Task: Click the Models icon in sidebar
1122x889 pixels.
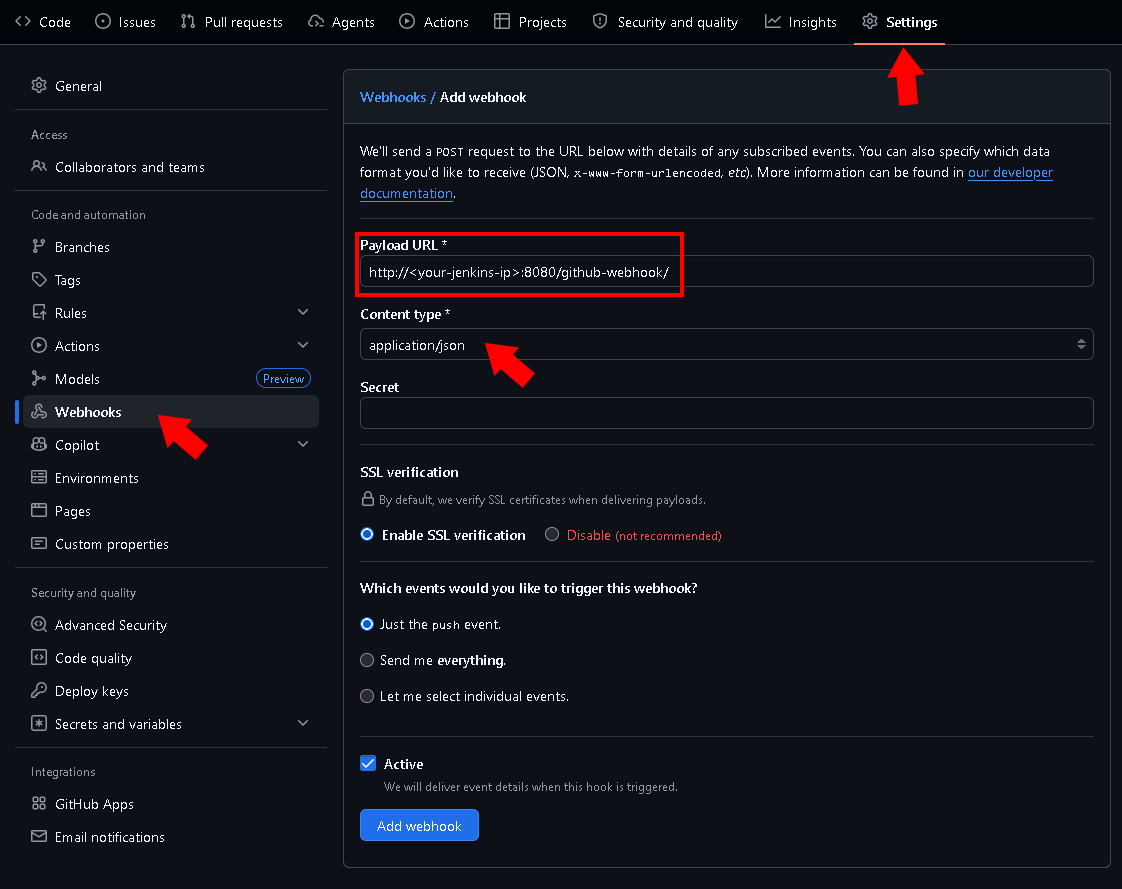Action: coord(39,379)
